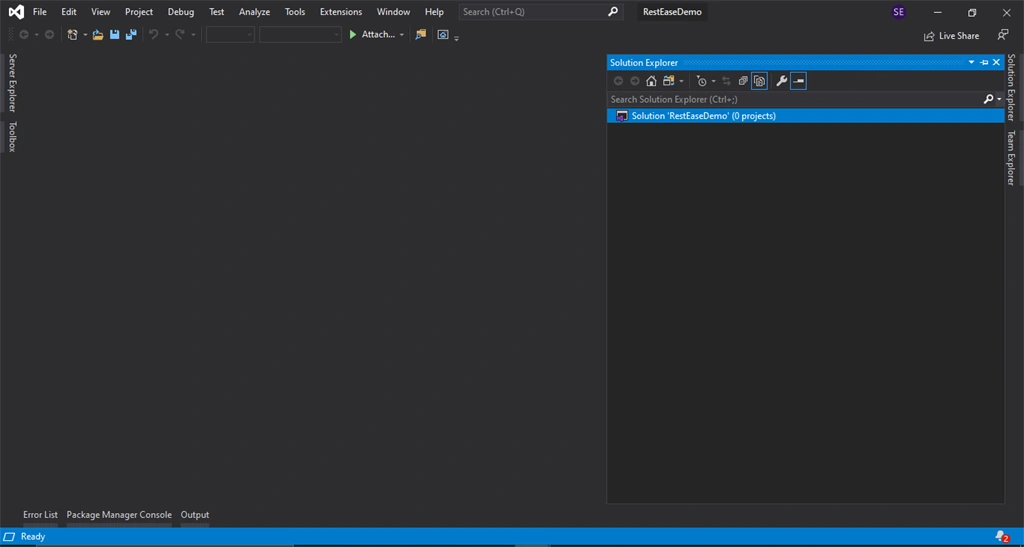Screen dimensions: 1024x547
Task: Open the Solution Explorer search options dropdown
Action: [999, 99]
